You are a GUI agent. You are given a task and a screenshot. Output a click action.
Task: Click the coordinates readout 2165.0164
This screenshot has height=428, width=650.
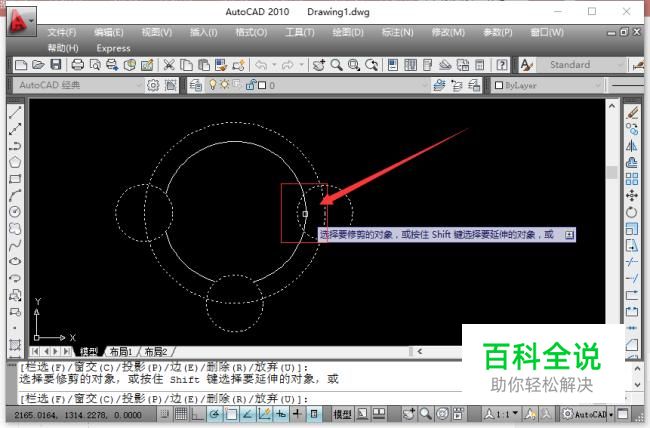click(78, 414)
